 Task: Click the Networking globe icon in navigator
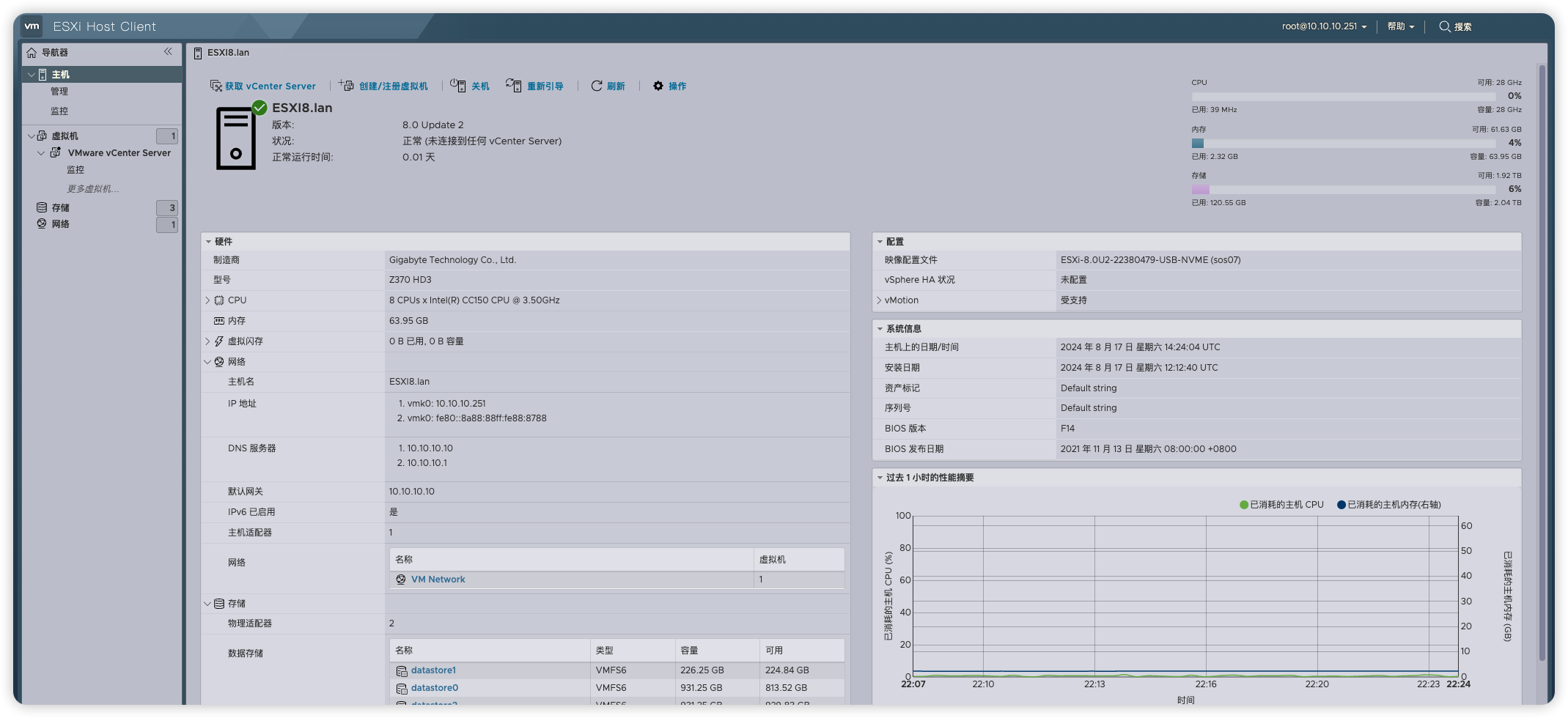tap(42, 223)
